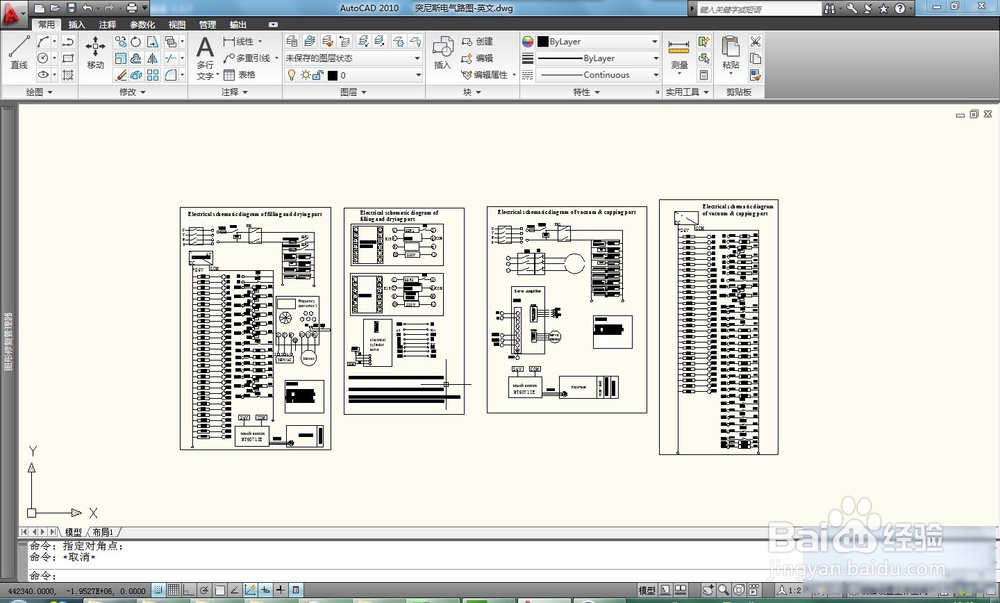Open the unsaved layer state (未保存的图层状态) dropdown
Viewport: 1000px width, 603px height.
[x=353, y=58]
